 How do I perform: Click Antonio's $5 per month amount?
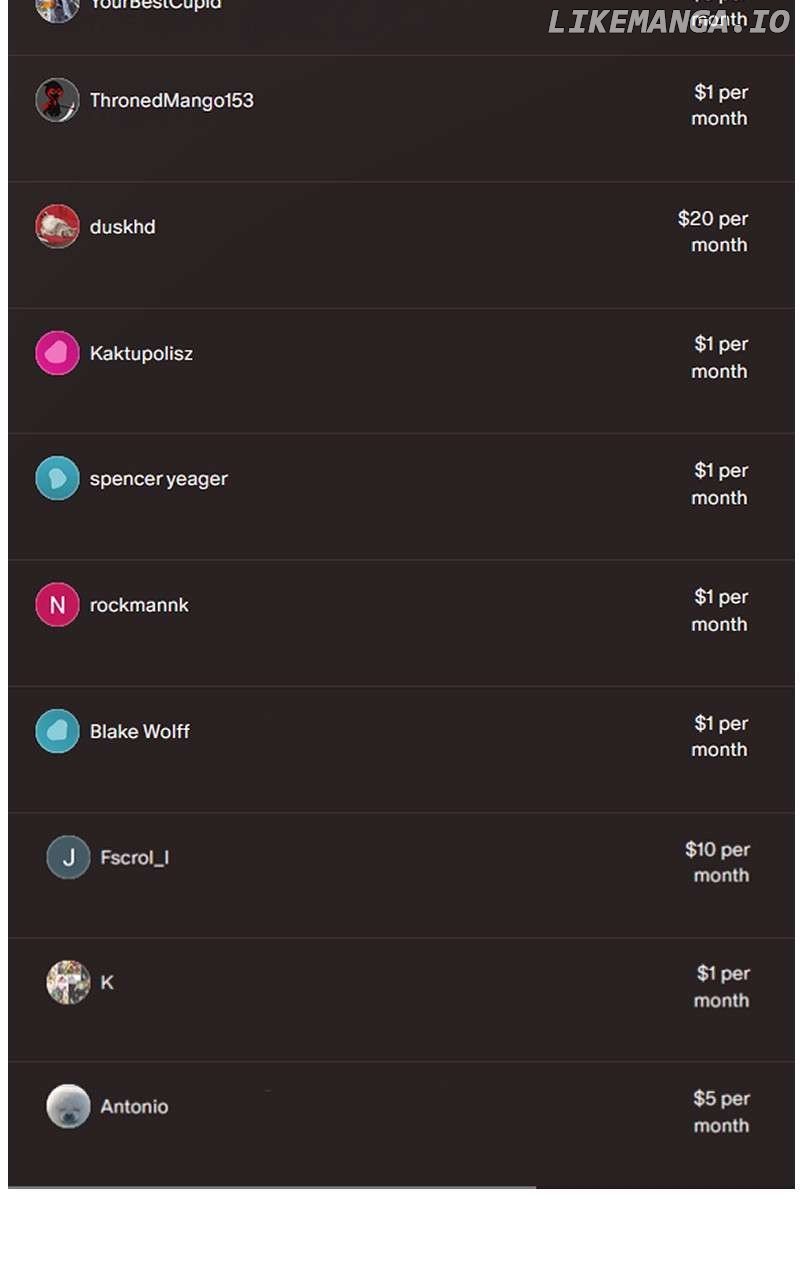click(721, 1112)
